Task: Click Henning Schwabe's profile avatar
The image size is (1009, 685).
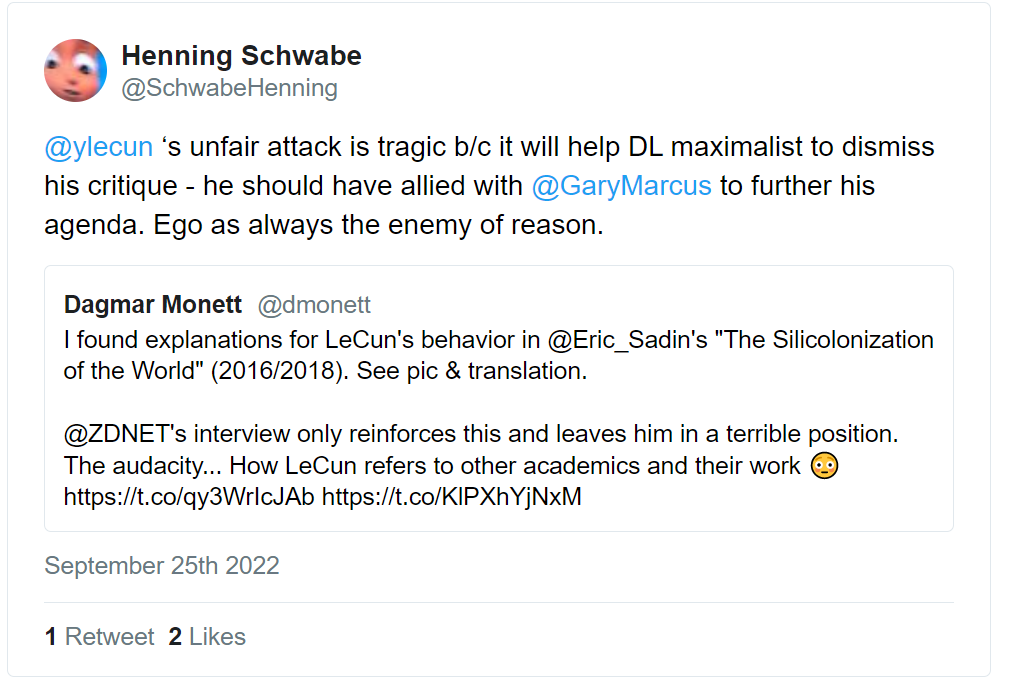Action: pos(75,70)
